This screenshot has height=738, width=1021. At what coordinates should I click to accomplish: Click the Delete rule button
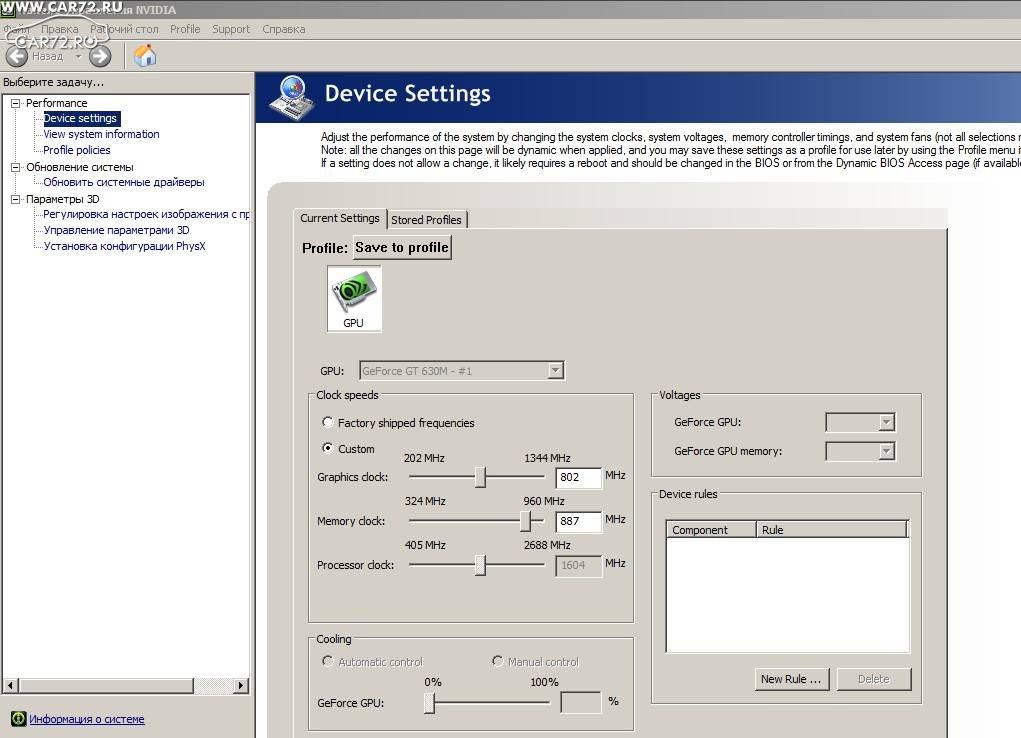click(x=874, y=679)
